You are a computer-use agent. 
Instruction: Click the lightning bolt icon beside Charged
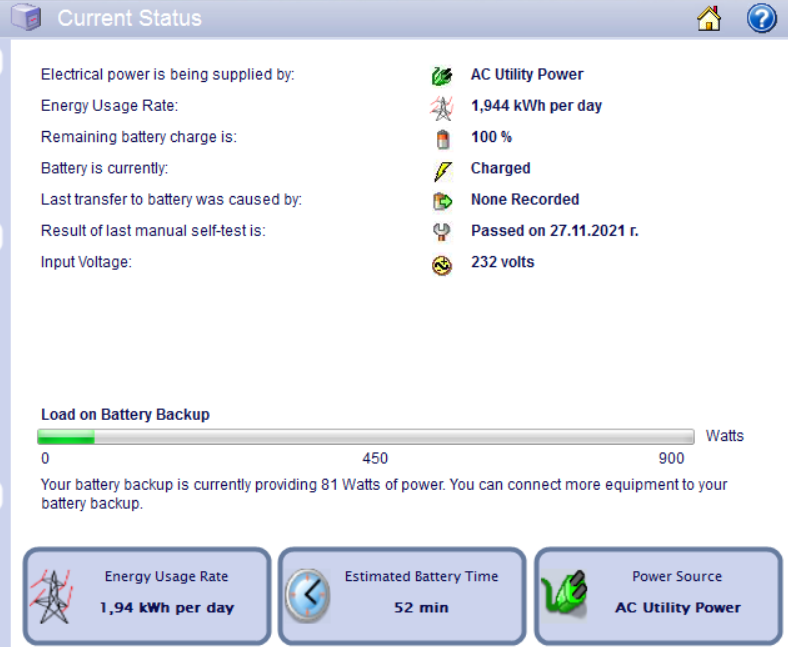pos(442,171)
